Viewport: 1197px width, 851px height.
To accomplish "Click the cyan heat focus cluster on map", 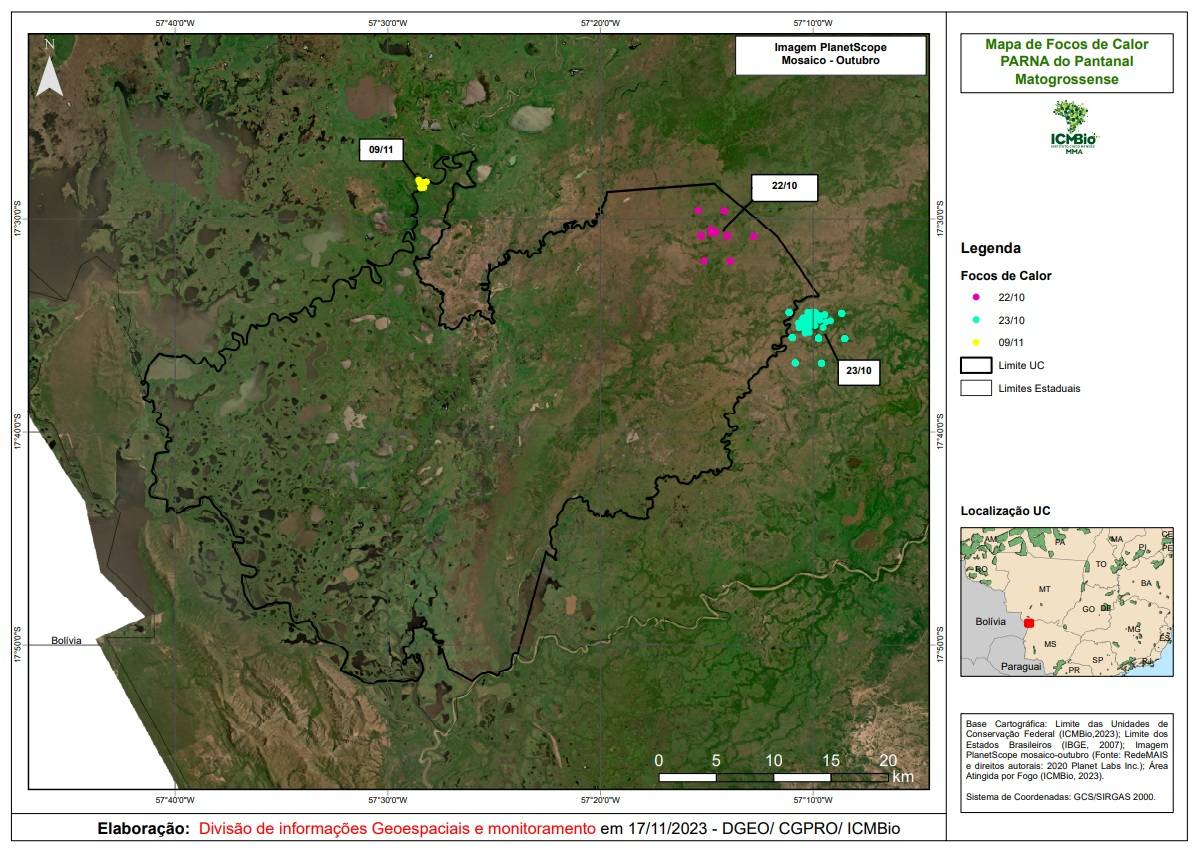I will [x=812, y=320].
